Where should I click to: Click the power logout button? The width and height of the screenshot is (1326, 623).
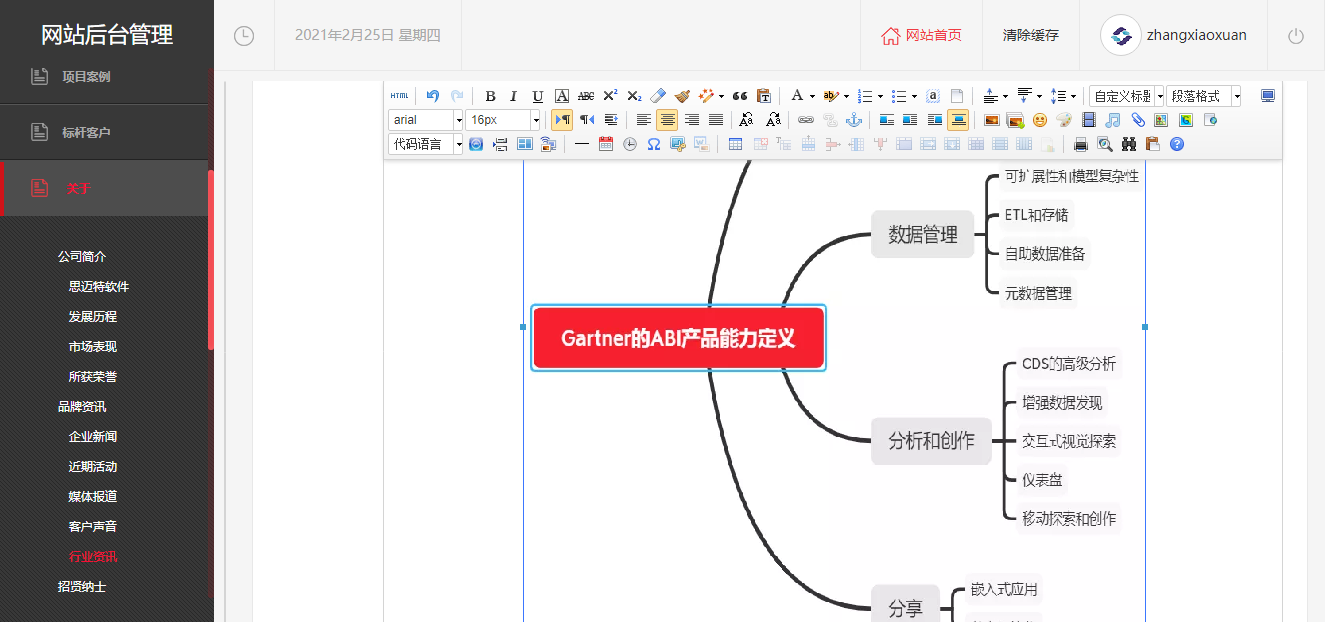(1296, 36)
